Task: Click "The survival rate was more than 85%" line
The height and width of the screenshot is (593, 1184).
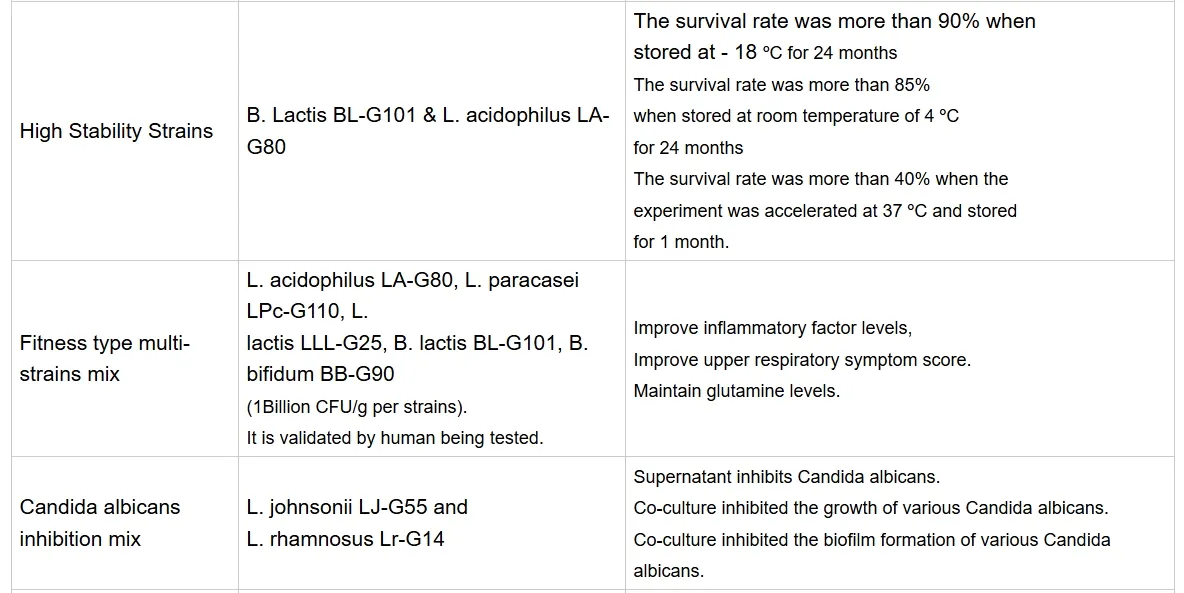Action: [x=781, y=85]
